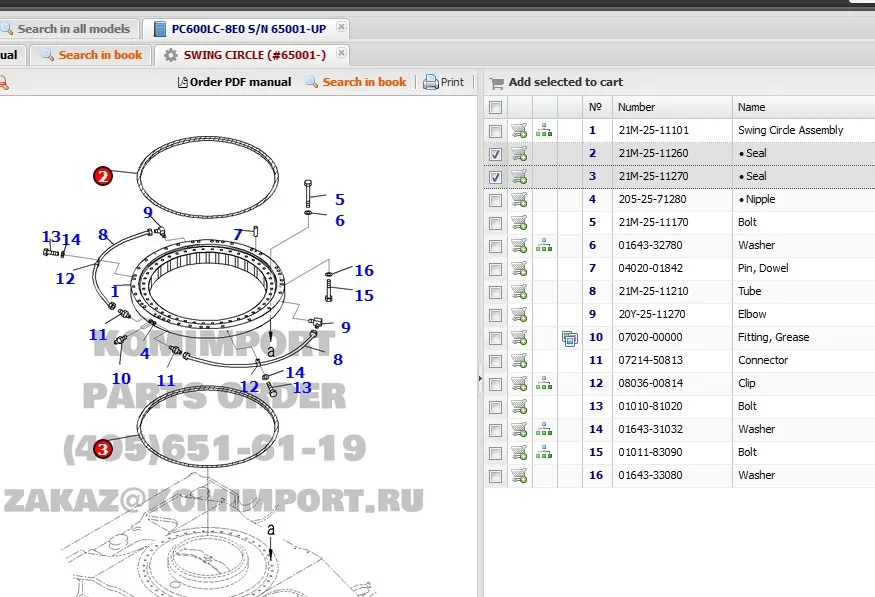Viewport: 875px width, 597px height.
Task: Click callout 5 on the diagram
Action: coord(340,199)
